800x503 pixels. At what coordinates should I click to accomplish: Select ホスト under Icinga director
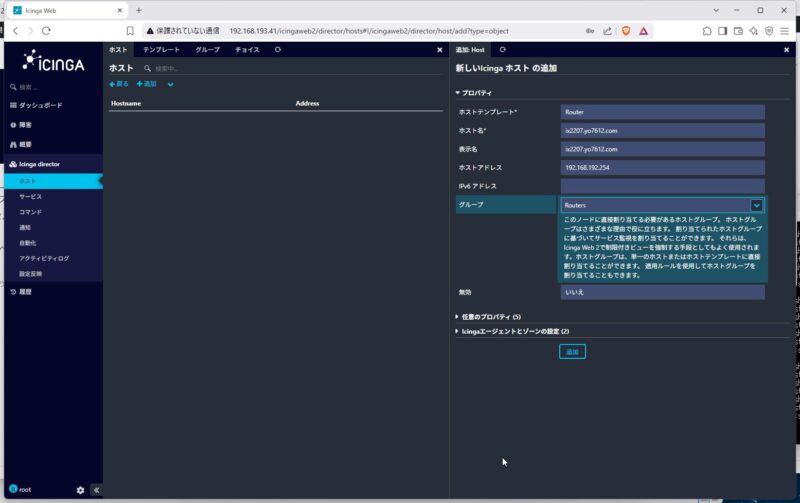(x=53, y=181)
